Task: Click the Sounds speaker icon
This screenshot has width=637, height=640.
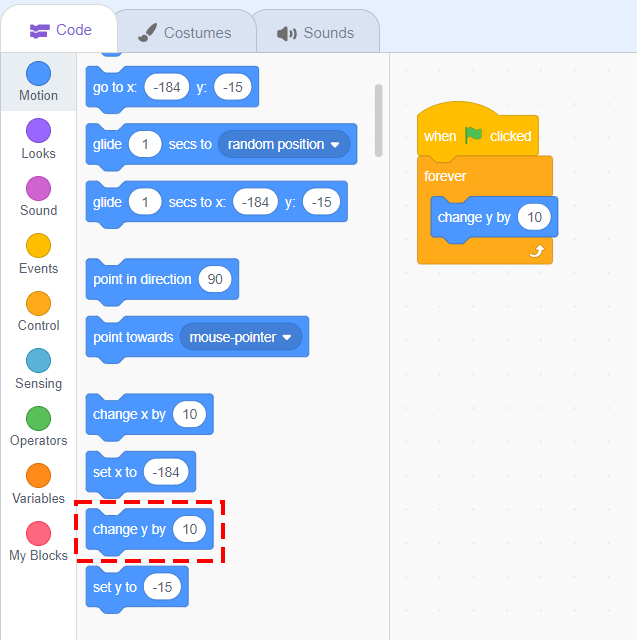Action: pos(286,33)
